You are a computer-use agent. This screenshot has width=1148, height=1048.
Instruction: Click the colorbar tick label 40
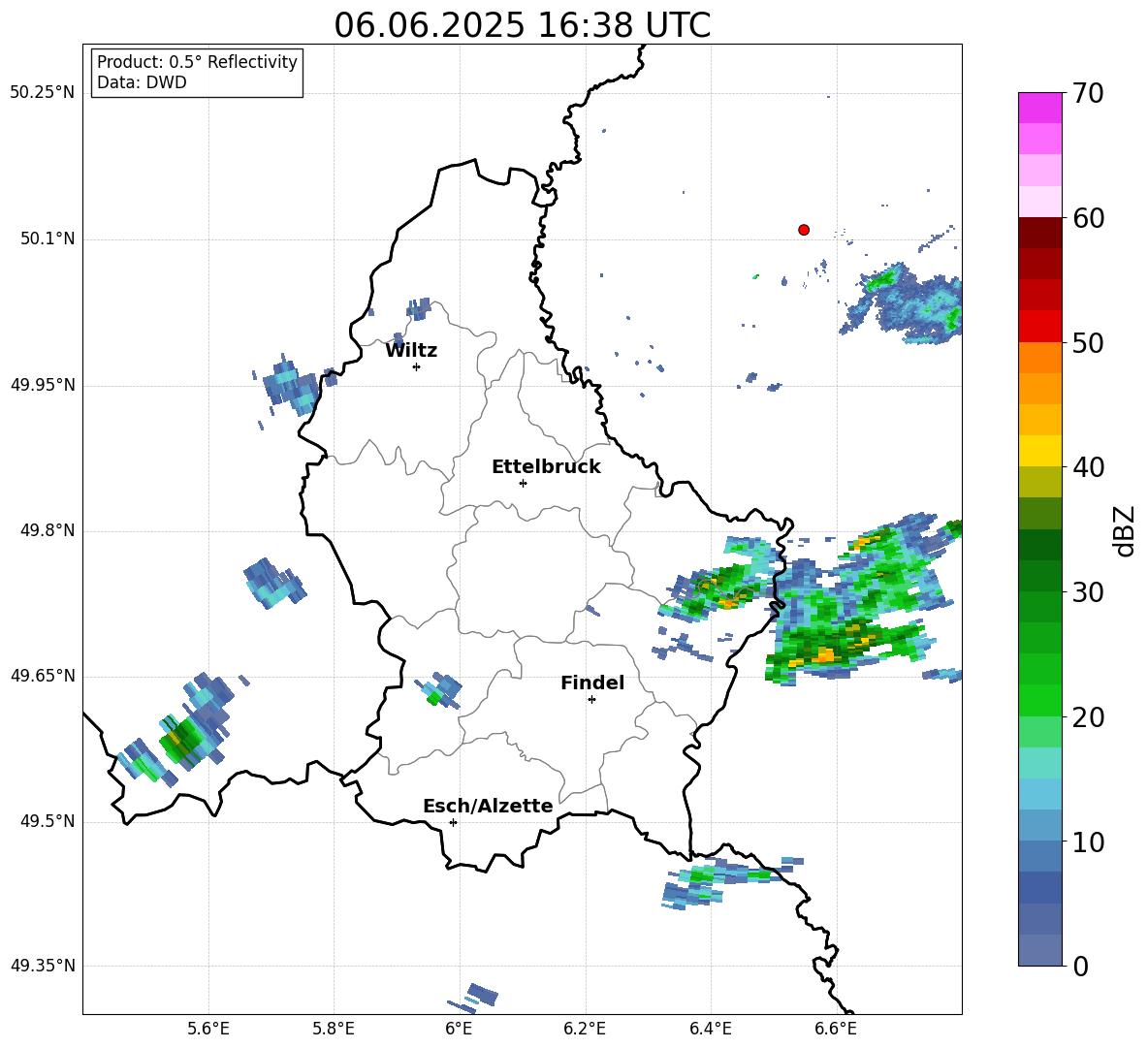coord(1089,467)
